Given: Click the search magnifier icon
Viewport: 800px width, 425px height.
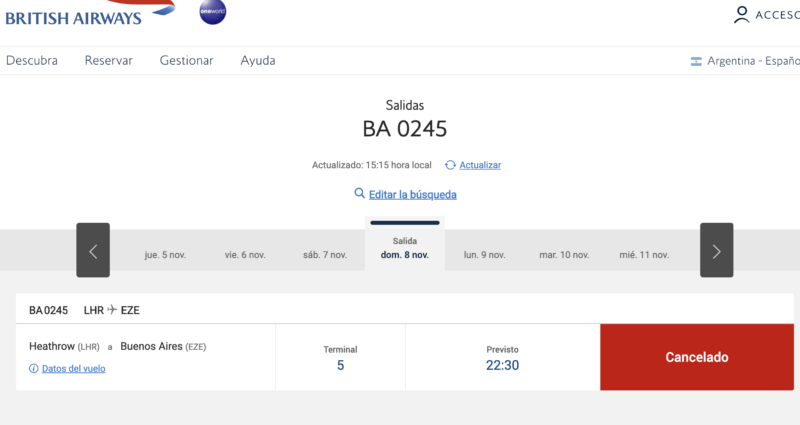Looking at the screenshot, I should [x=360, y=194].
